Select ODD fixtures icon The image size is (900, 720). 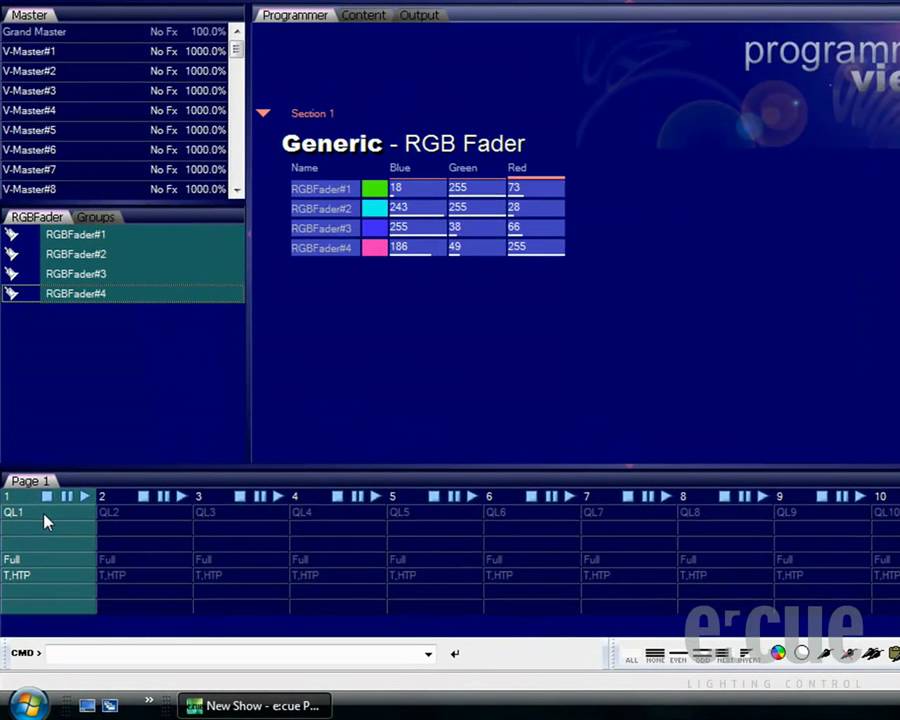703,655
